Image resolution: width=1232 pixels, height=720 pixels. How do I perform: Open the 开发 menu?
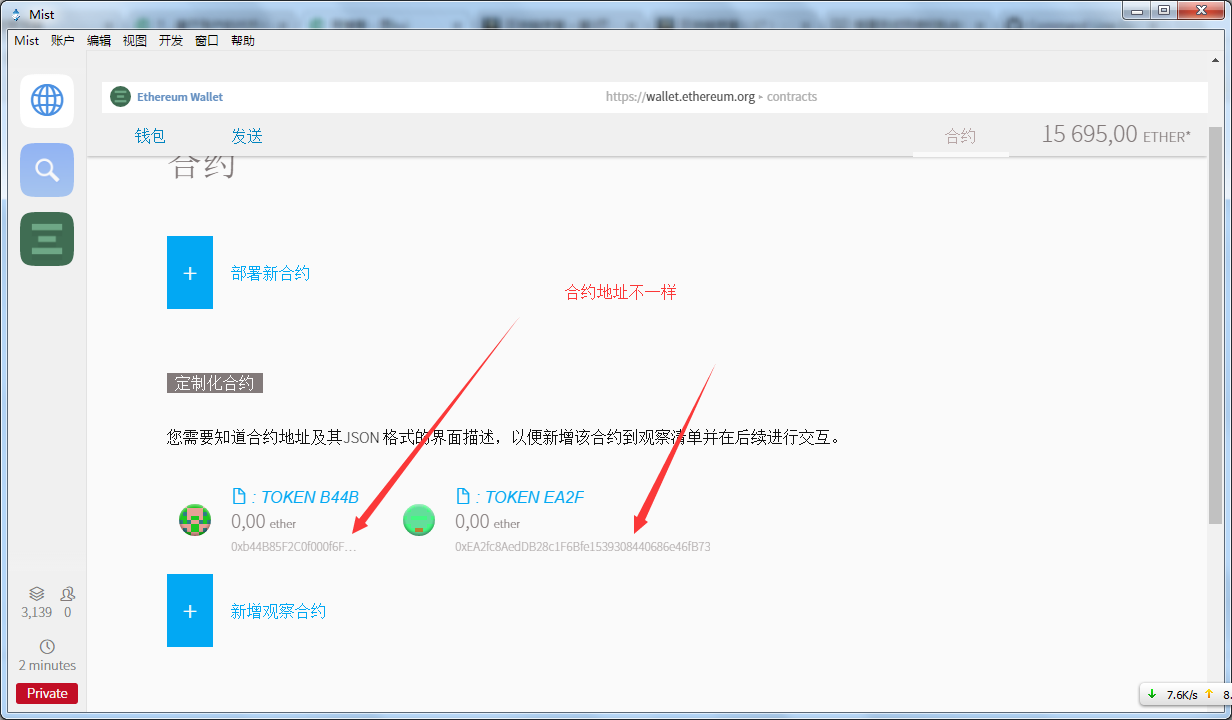click(x=171, y=41)
